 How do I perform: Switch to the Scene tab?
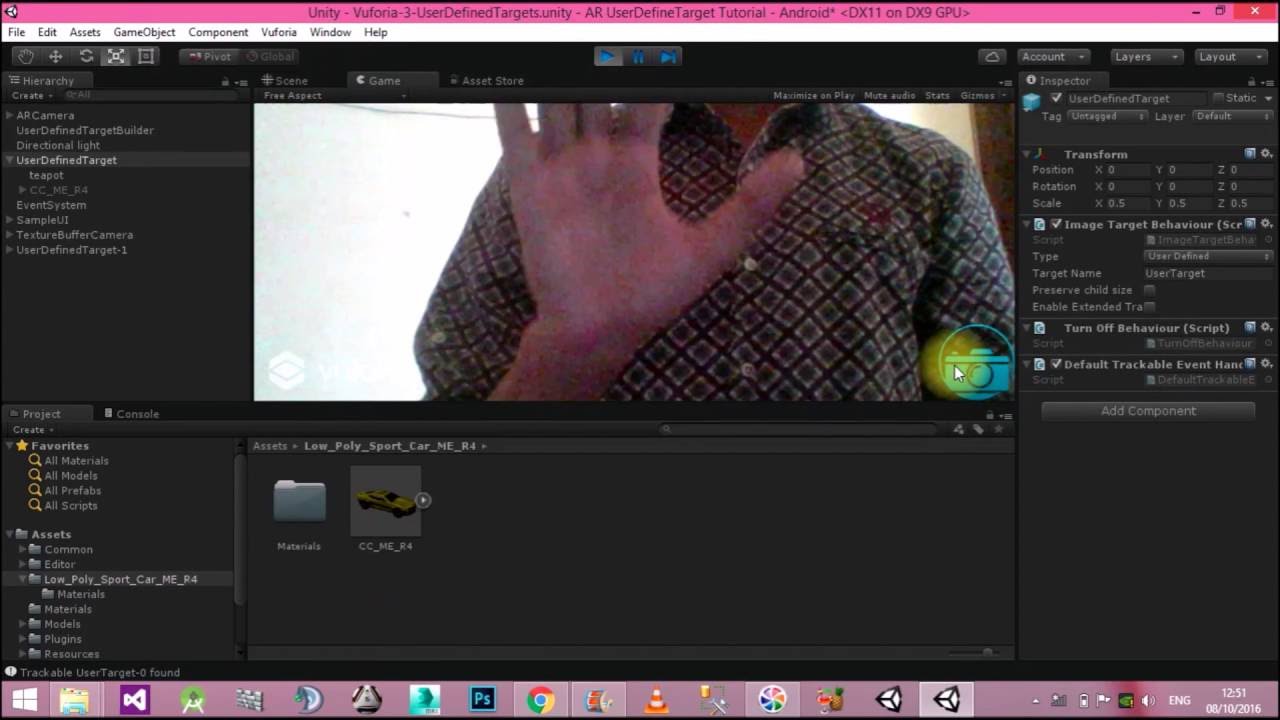coord(285,80)
